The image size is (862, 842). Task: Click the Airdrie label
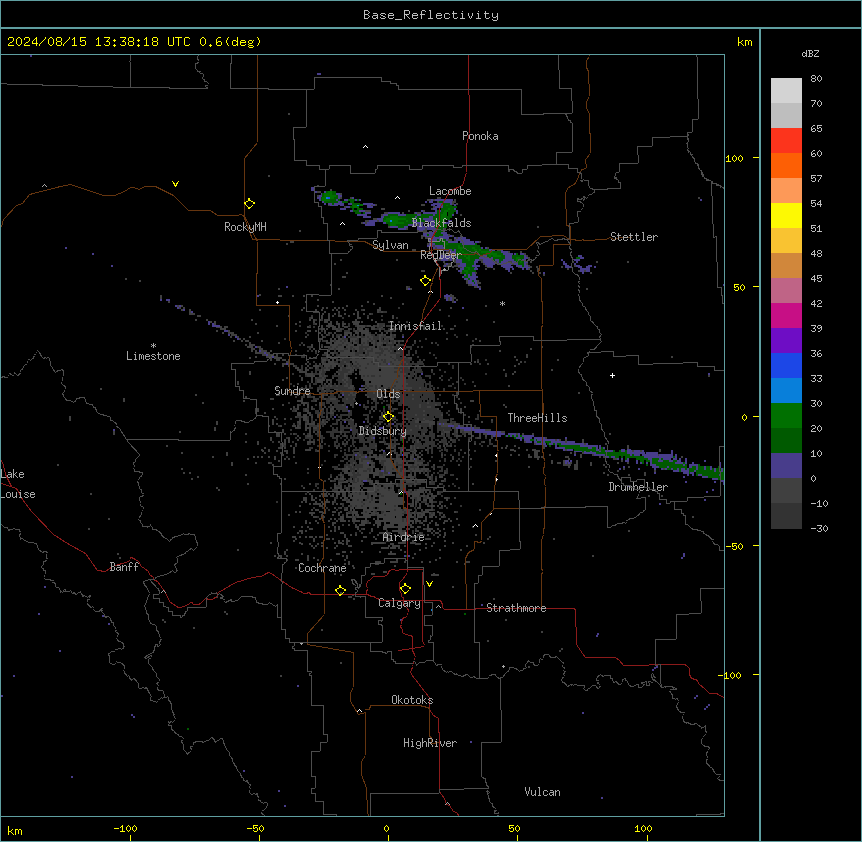404,537
